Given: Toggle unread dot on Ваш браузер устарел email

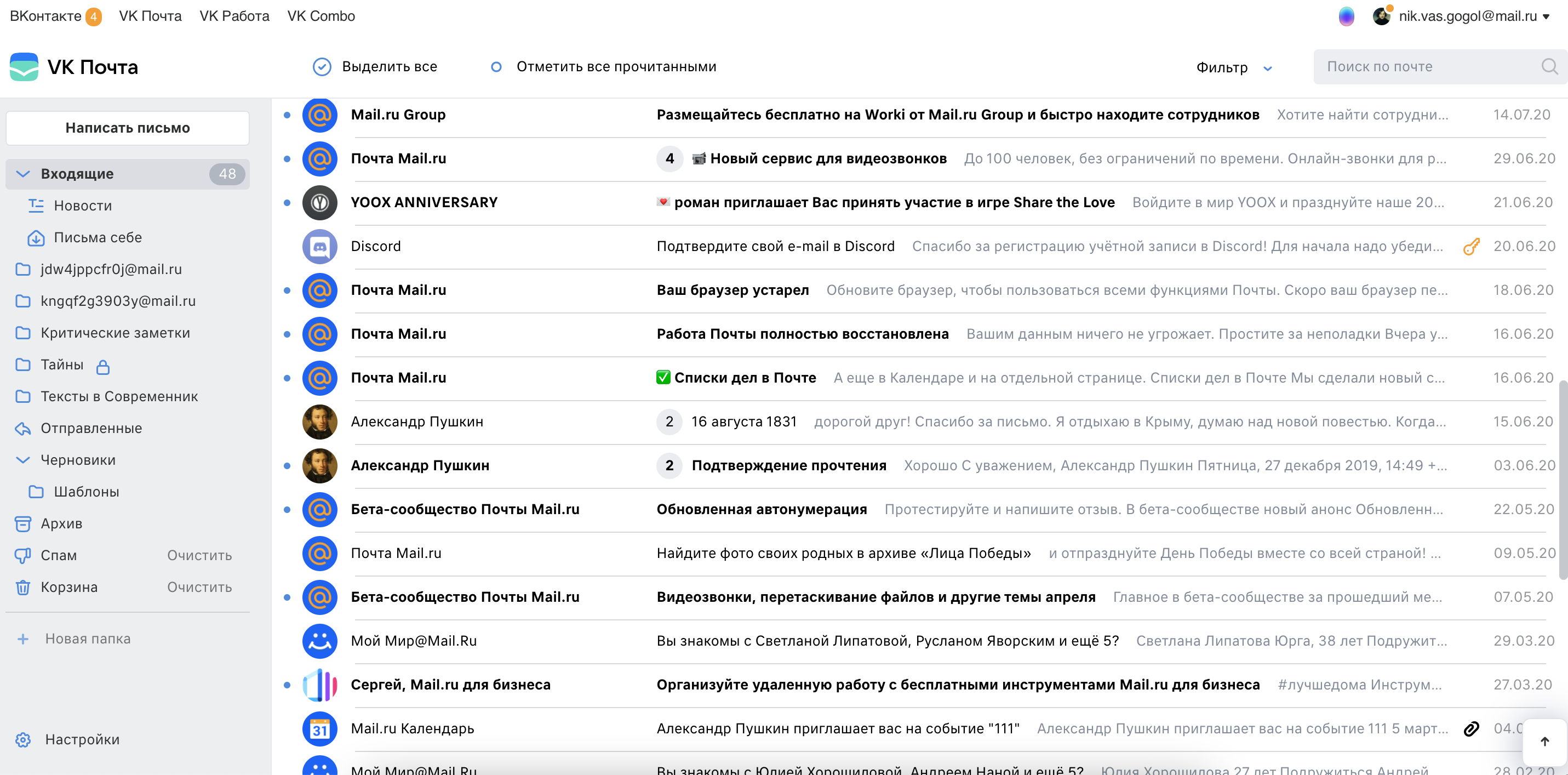Looking at the screenshot, I should tap(287, 290).
